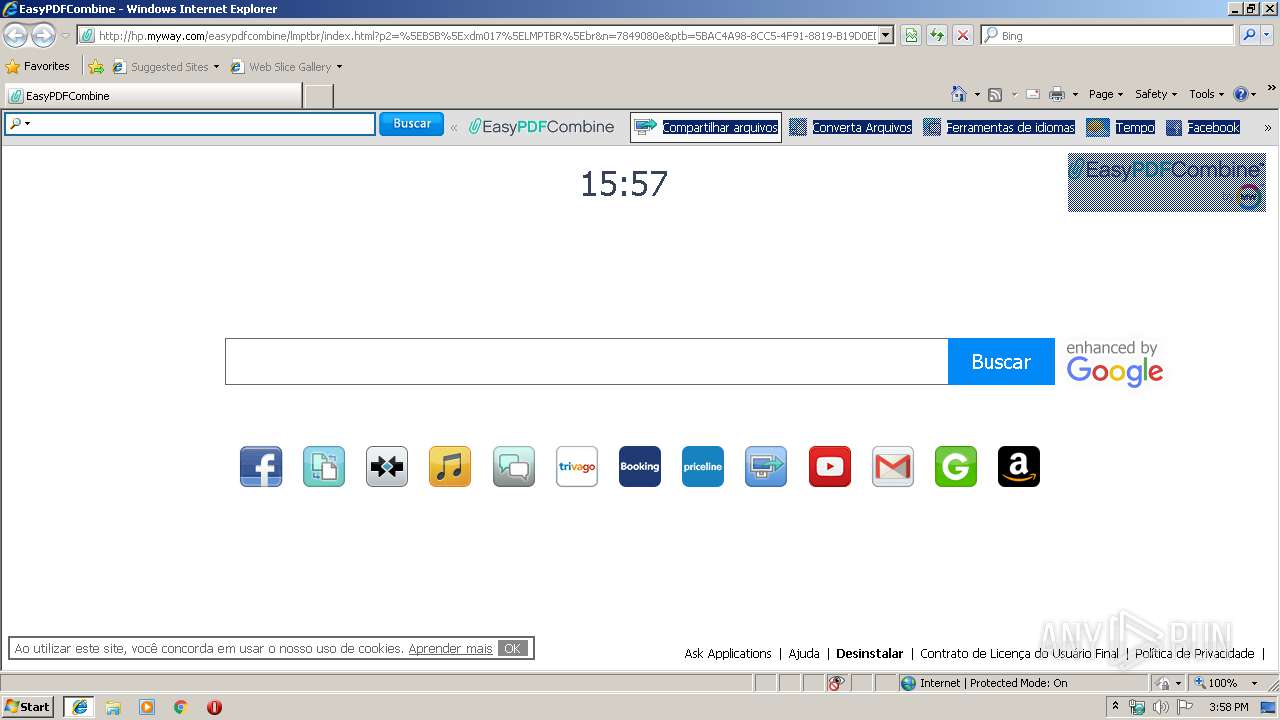Open the PDF combine shortcut tile

[x=324, y=467]
